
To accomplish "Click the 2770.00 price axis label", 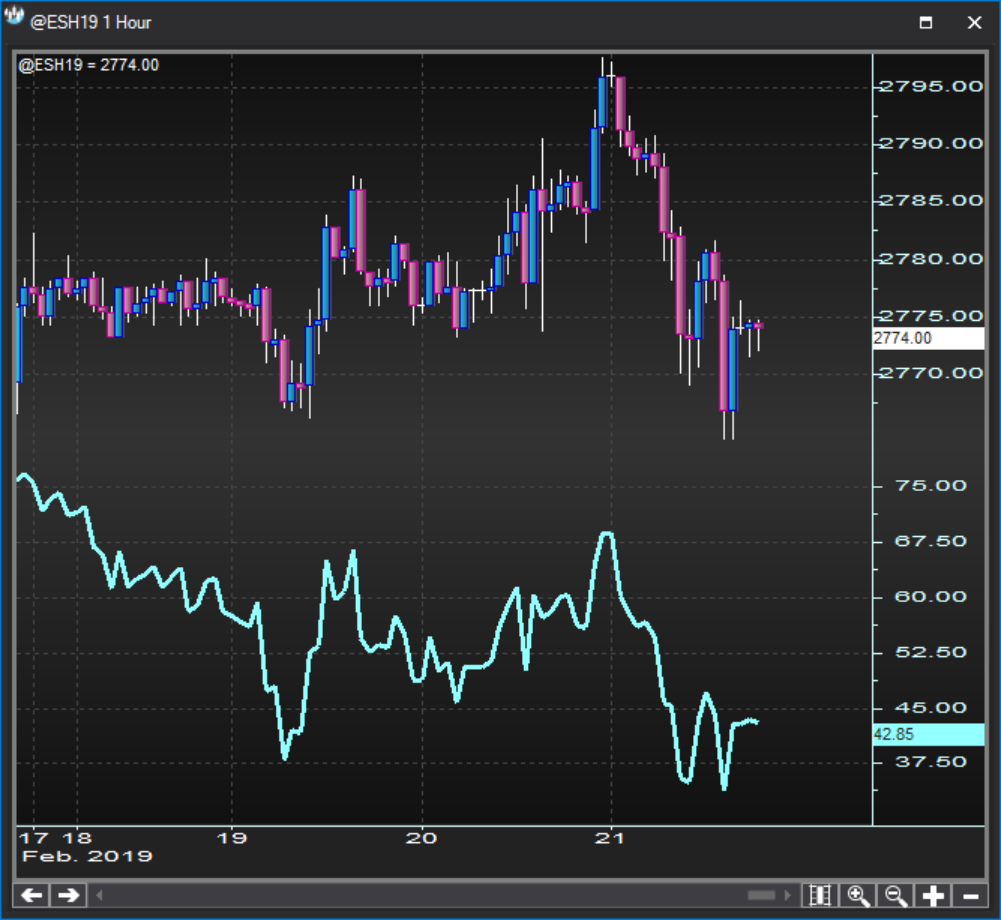I will 931,373.
